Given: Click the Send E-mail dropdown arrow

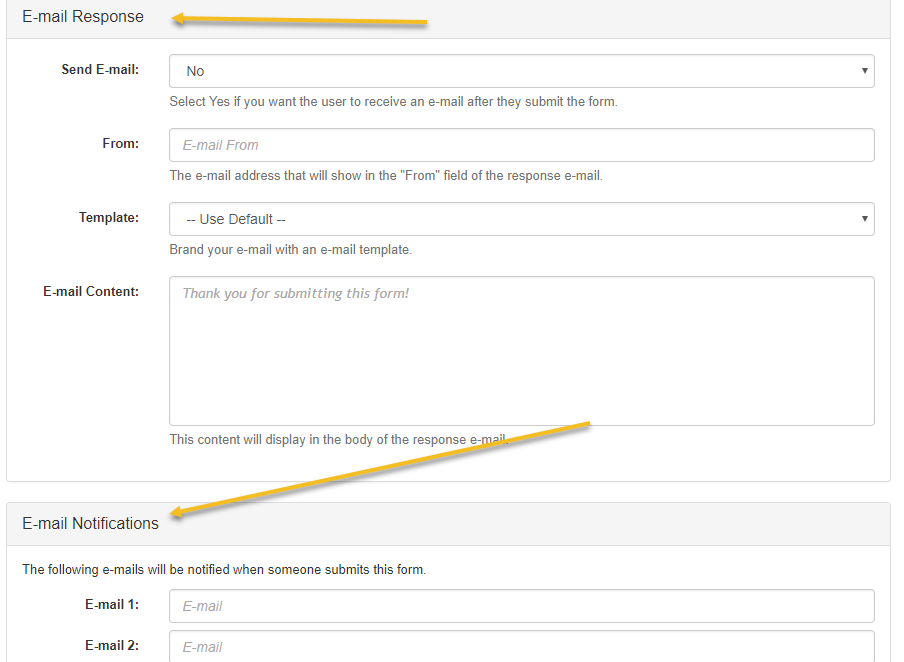Looking at the screenshot, I should pyautogui.click(x=864, y=71).
